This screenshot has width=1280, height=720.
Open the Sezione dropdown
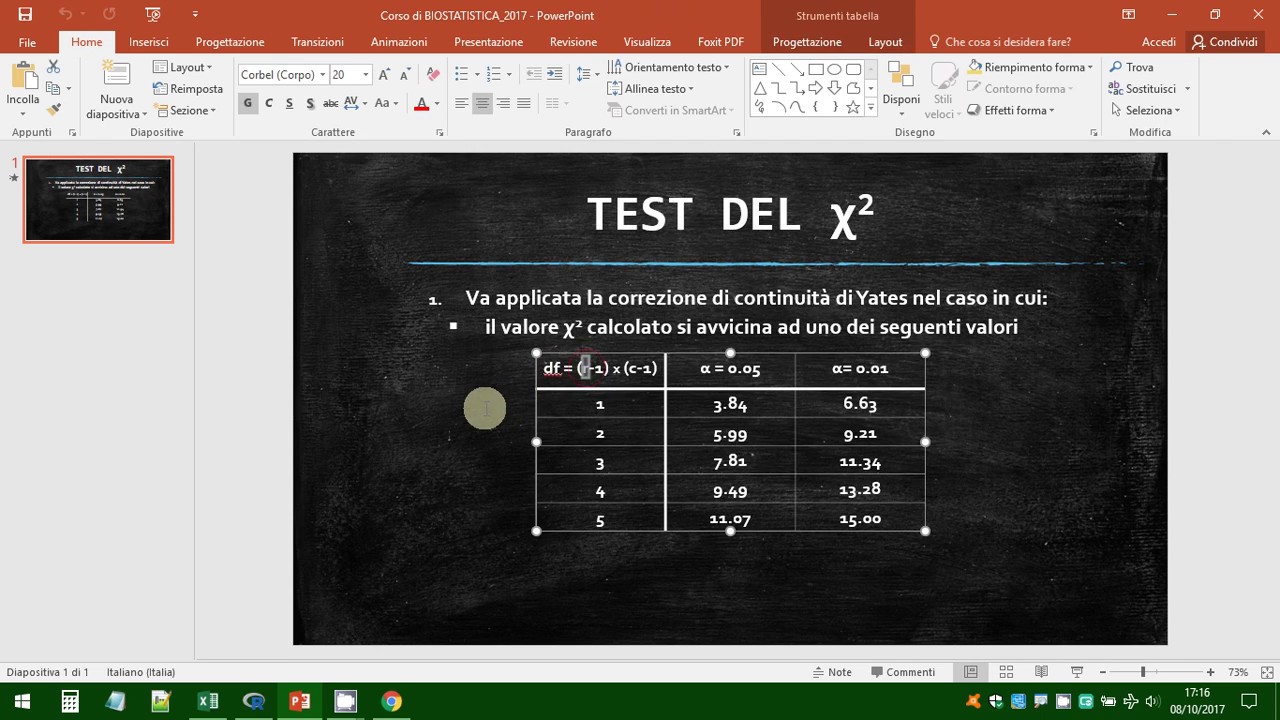(185, 110)
